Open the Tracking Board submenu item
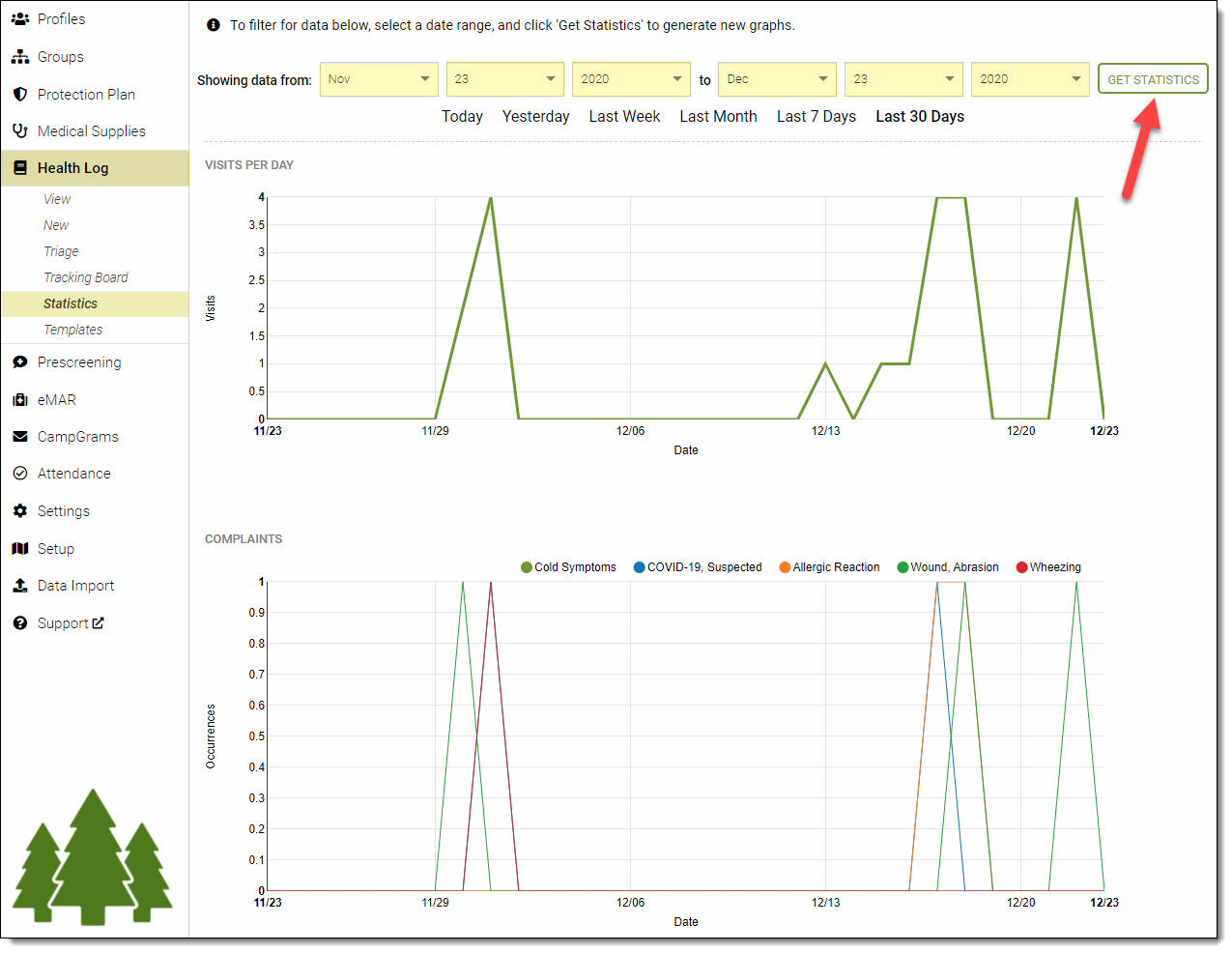The height and width of the screenshot is (953, 1232). pyautogui.click(x=85, y=277)
